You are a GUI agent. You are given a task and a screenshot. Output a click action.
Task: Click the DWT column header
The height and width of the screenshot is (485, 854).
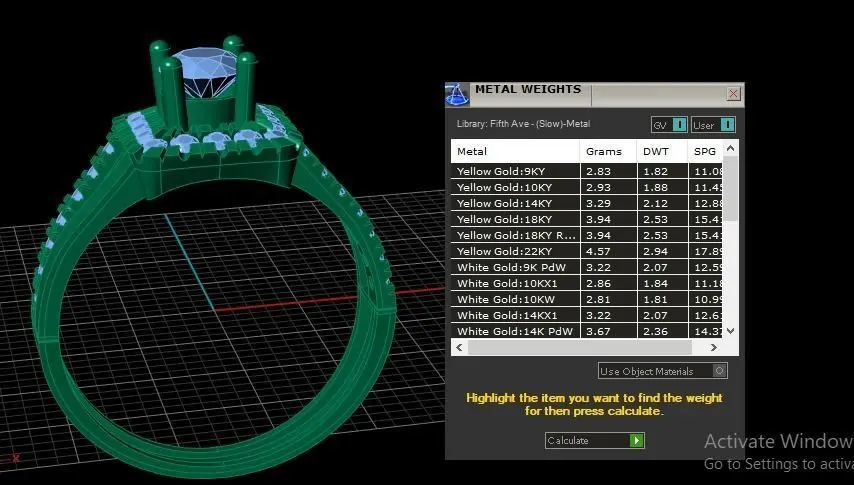coord(662,151)
